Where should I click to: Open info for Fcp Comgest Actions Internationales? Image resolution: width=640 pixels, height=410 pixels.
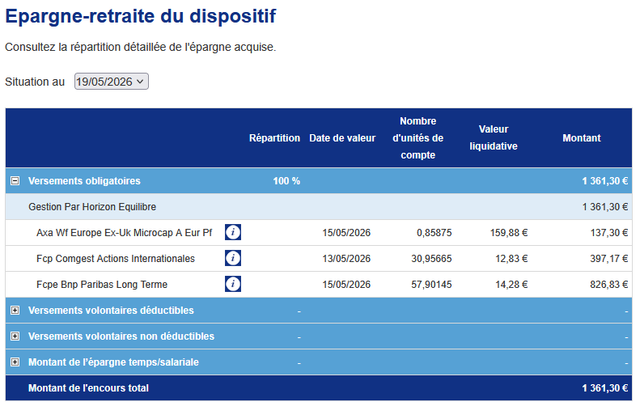(233, 258)
